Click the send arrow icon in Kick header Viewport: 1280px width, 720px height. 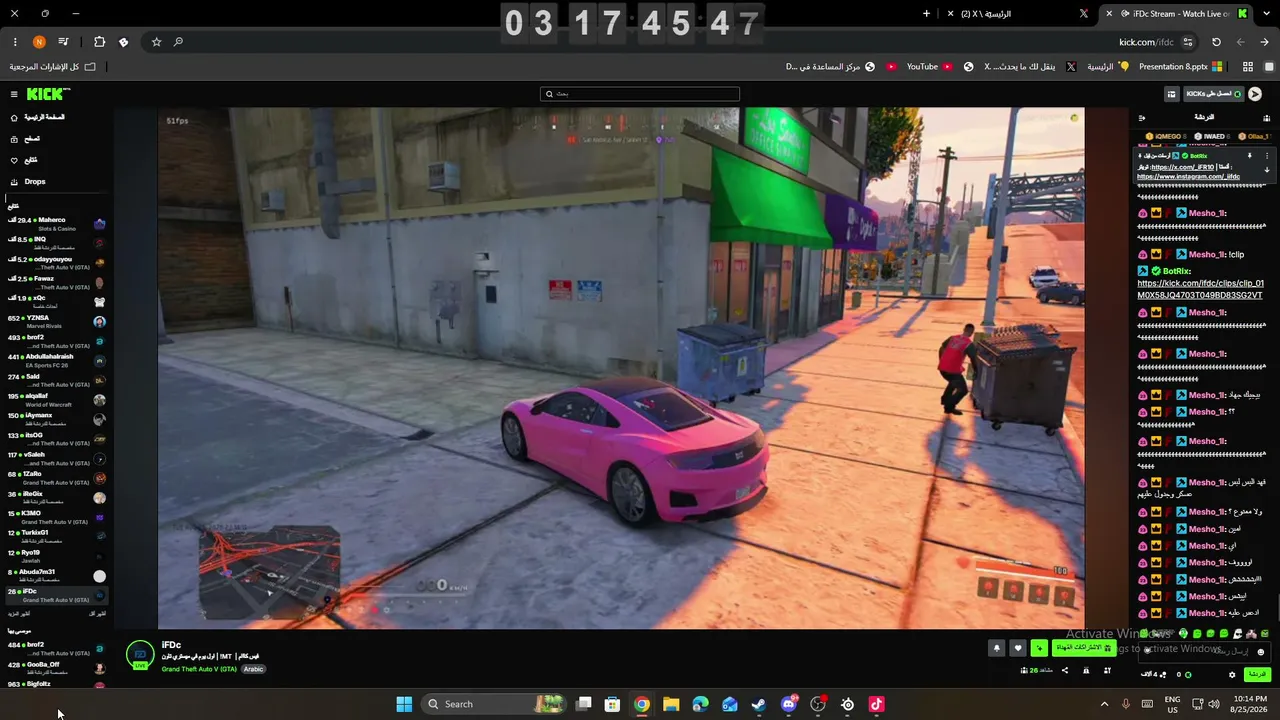(x=1255, y=94)
